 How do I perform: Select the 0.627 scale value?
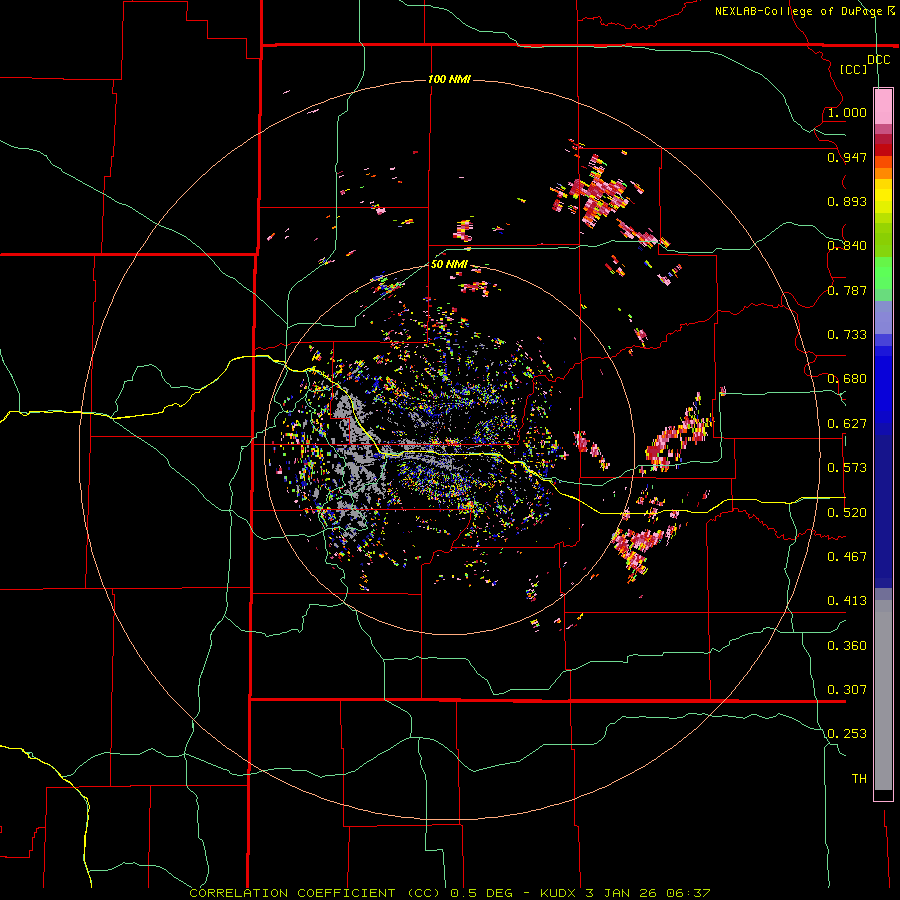pyautogui.click(x=847, y=423)
